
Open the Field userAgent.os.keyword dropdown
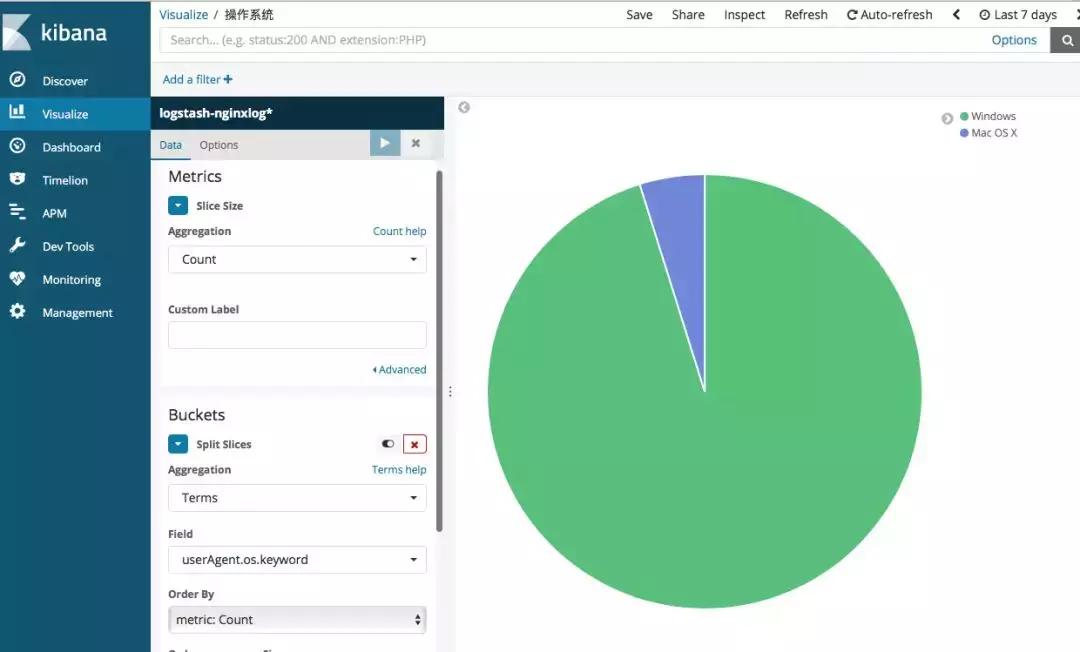(x=296, y=559)
